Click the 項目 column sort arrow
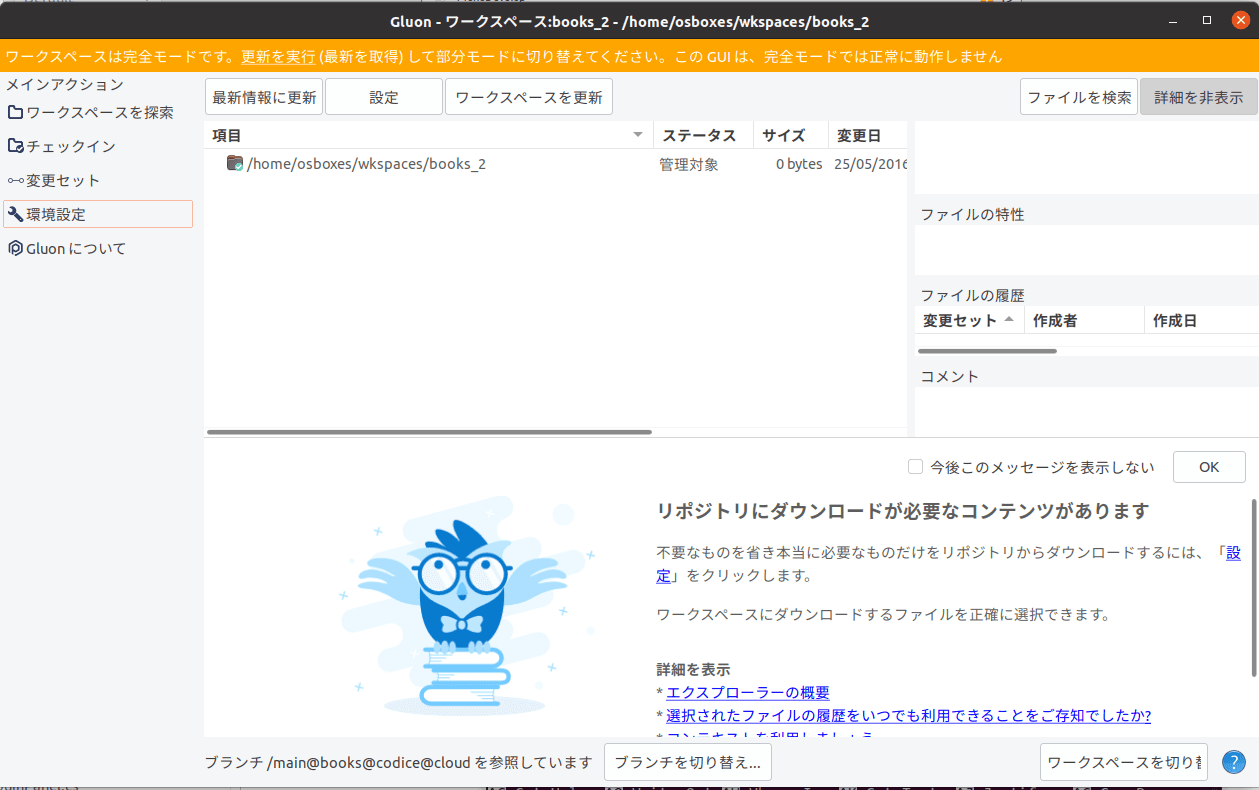Image resolution: width=1259 pixels, height=790 pixels. pyautogui.click(x=638, y=135)
